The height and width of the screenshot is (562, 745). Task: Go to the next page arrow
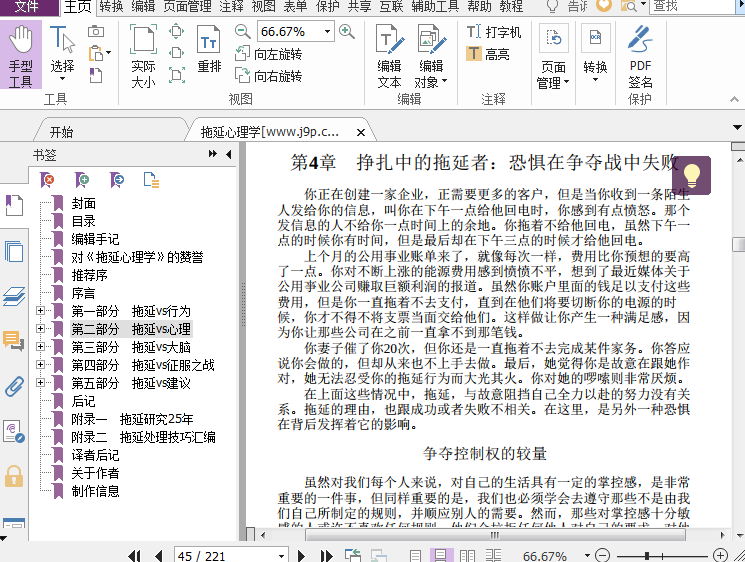point(301,556)
